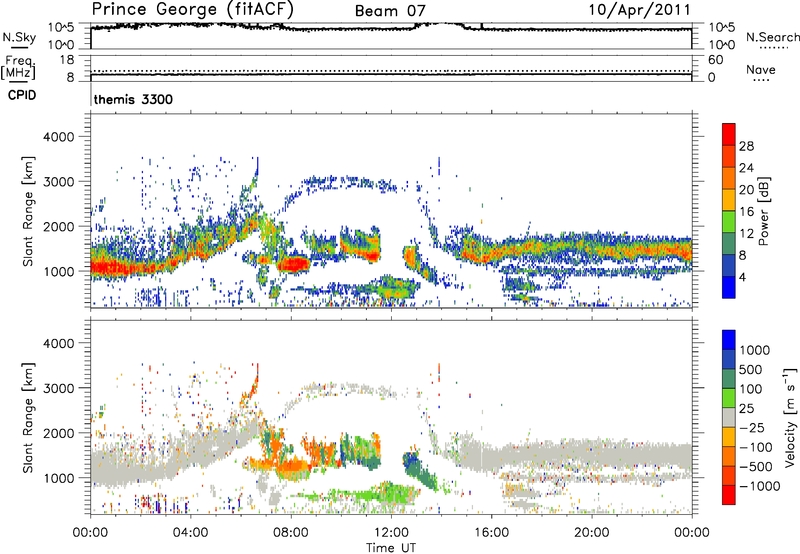Image resolution: width=800 pixels, height=554 pixels.
Task: Click the N.Sky legend label
Action: 19,37
